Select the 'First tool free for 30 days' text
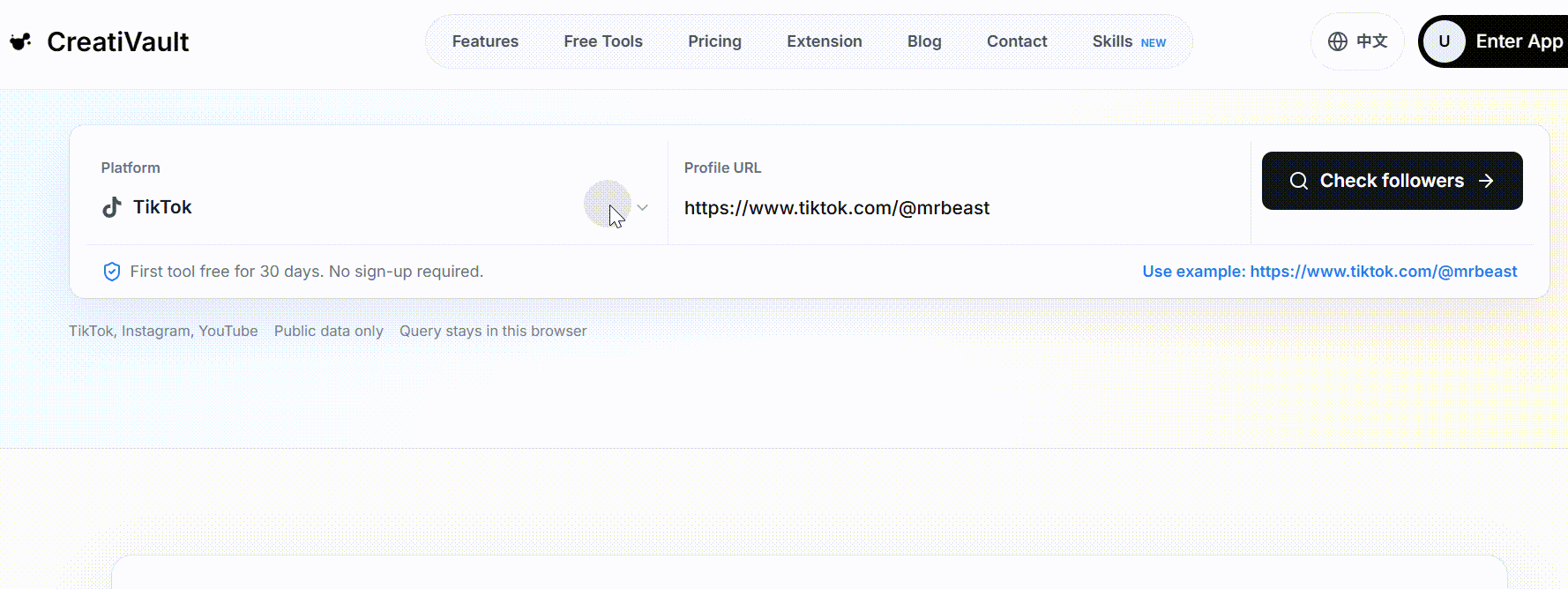Screen dimensions: 1568x589 307,272
